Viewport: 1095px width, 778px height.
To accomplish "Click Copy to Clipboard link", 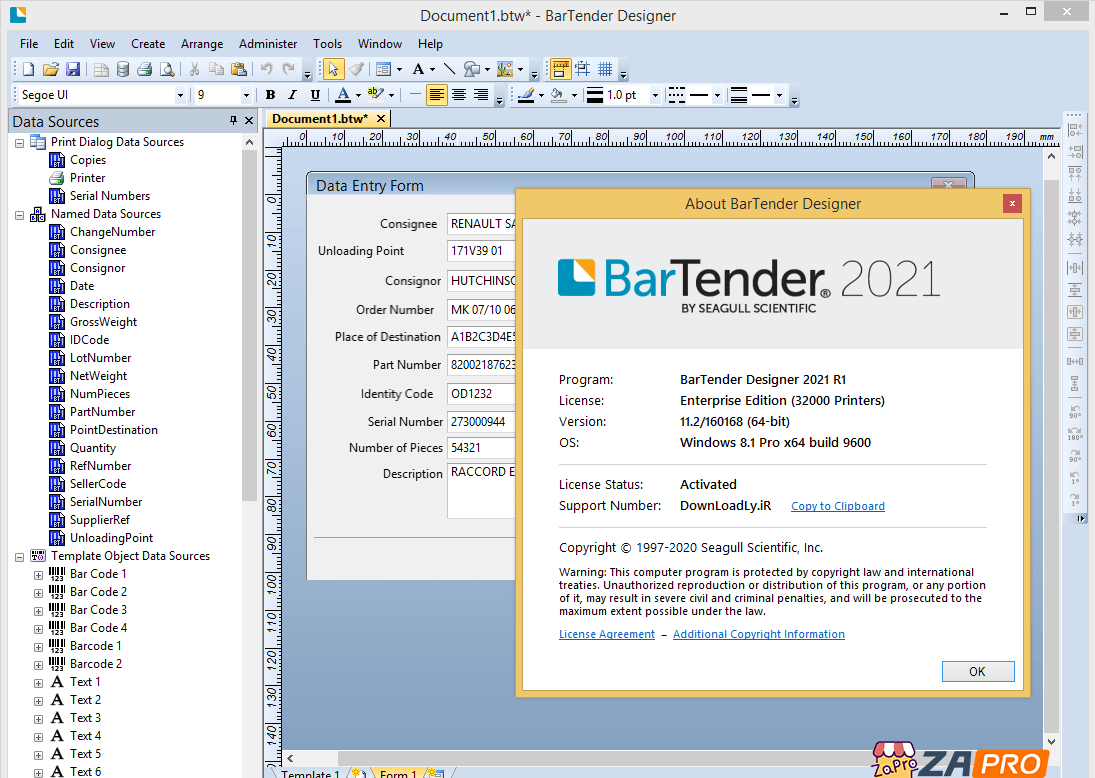I will pyautogui.click(x=837, y=506).
